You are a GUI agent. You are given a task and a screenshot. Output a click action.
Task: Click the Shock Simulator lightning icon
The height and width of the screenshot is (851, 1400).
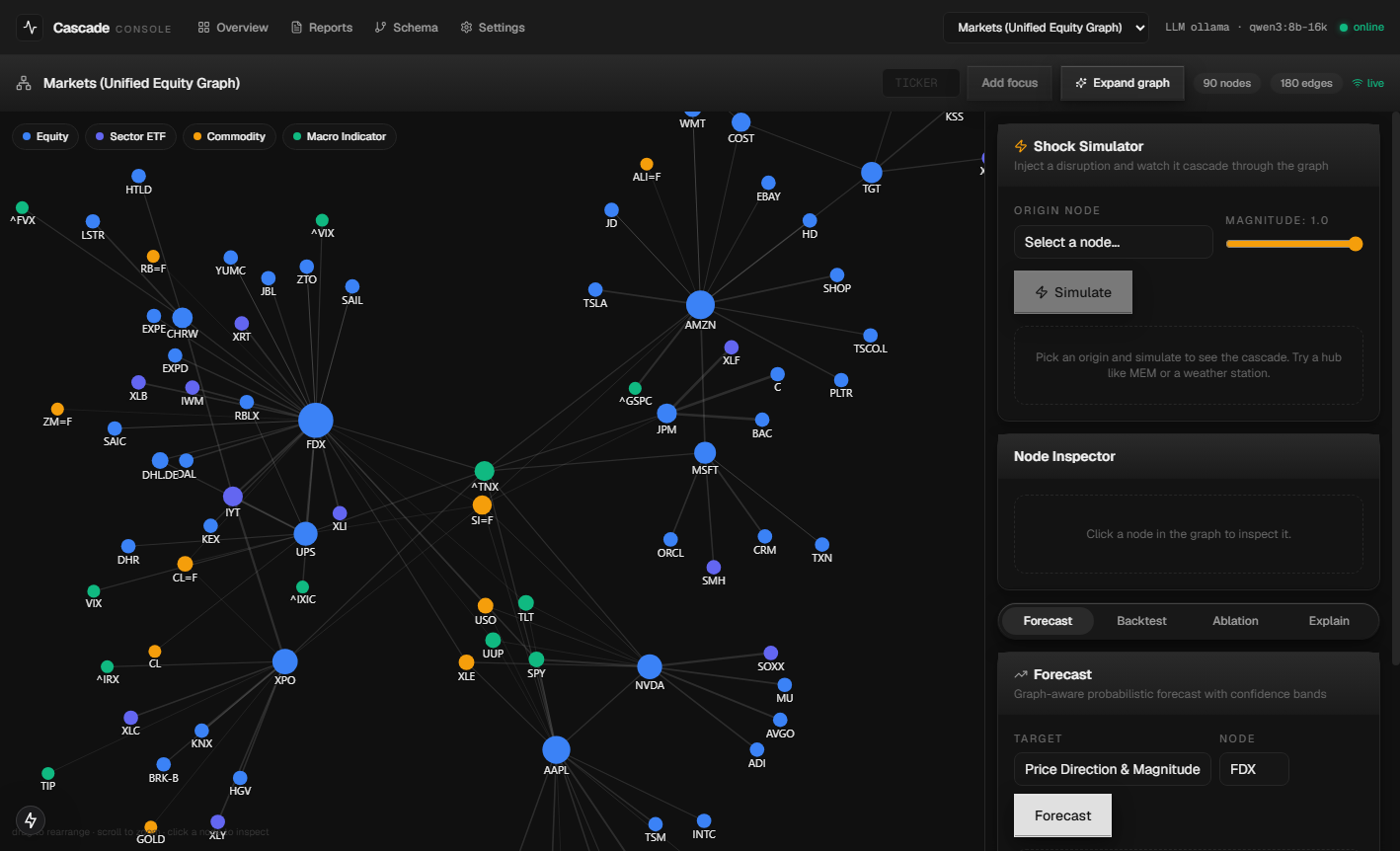[1021, 146]
